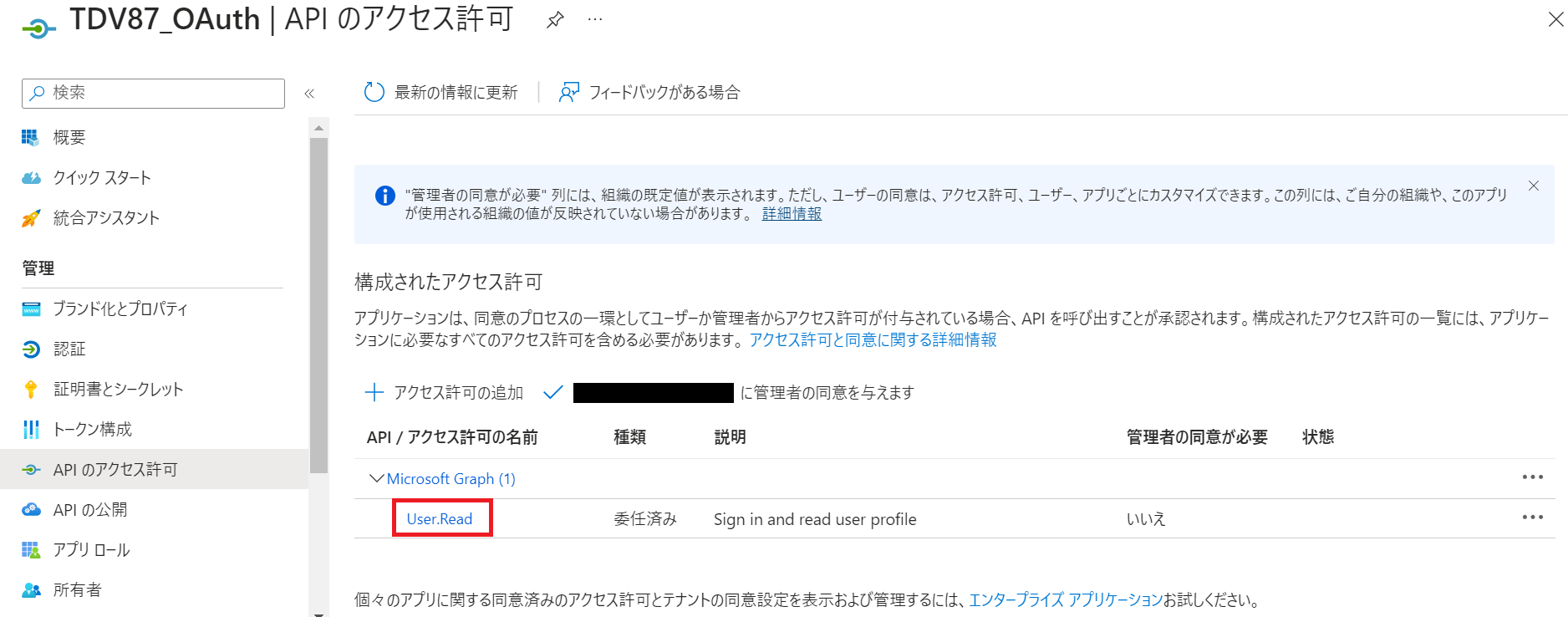Click the 認証 arrow icon

(x=31, y=349)
